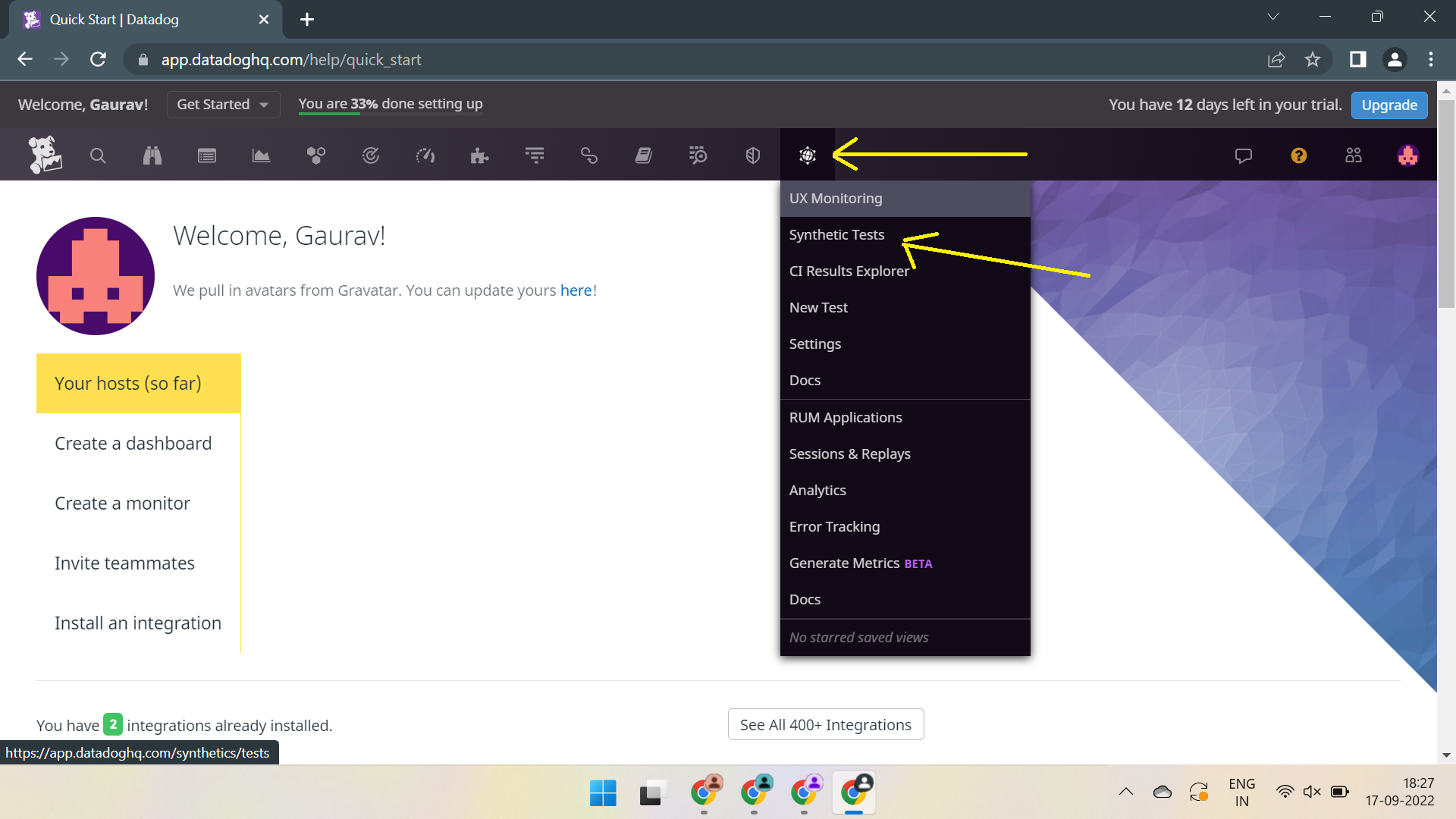Open the Integrations puzzle piece icon

(x=479, y=155)
